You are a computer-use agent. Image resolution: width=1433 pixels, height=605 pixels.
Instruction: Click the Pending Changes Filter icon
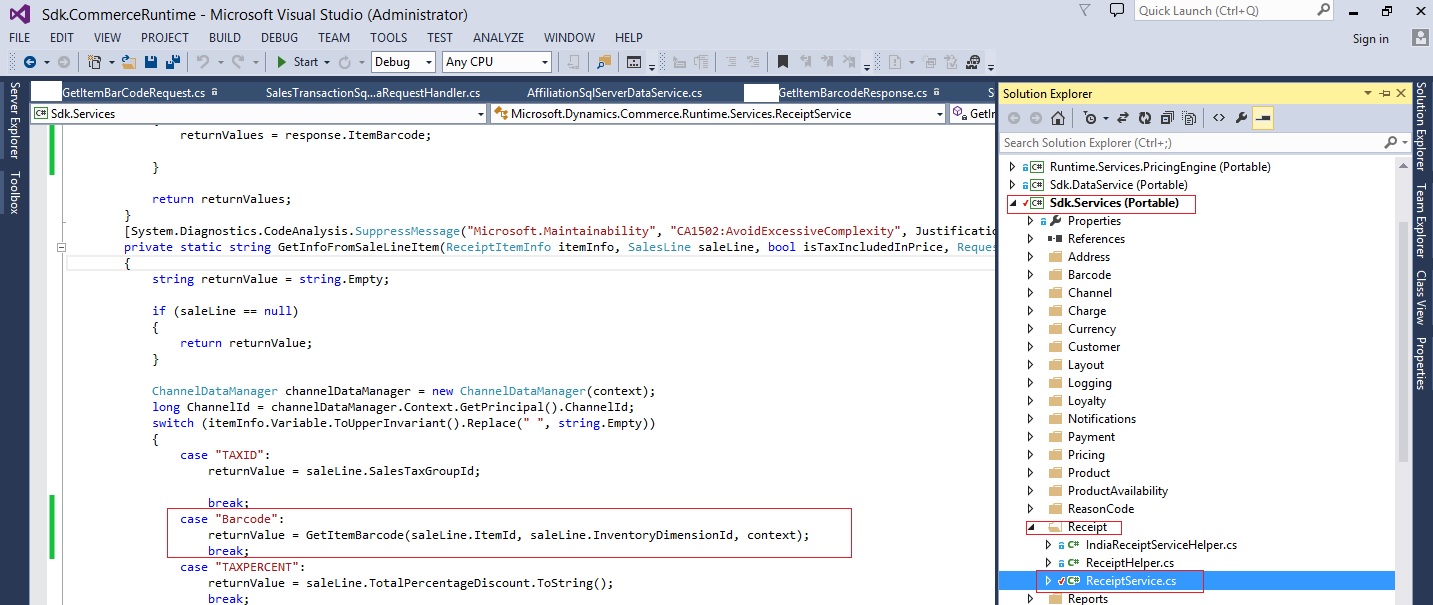tap(1090, 118)
